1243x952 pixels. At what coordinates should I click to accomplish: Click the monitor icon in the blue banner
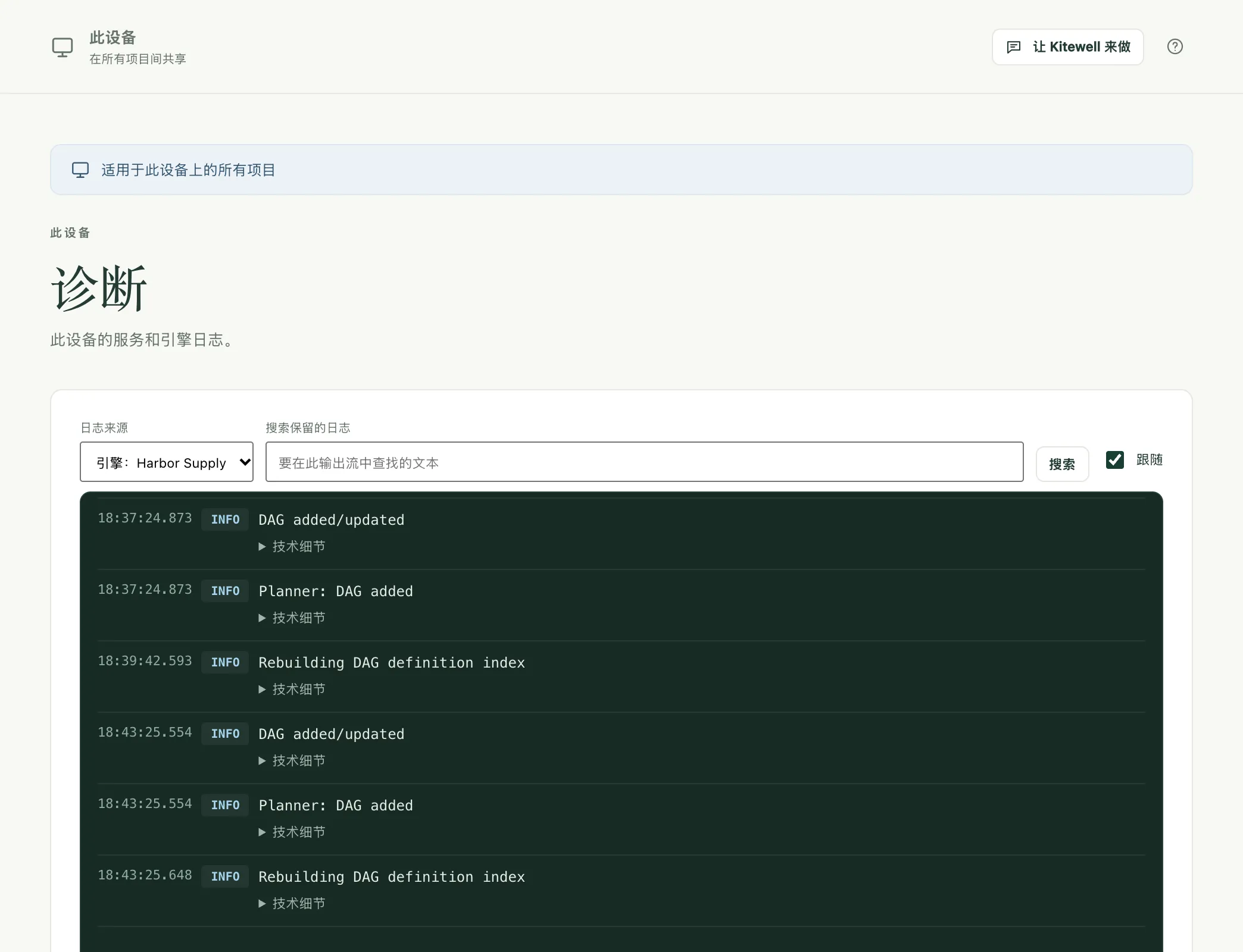point(80,170)
